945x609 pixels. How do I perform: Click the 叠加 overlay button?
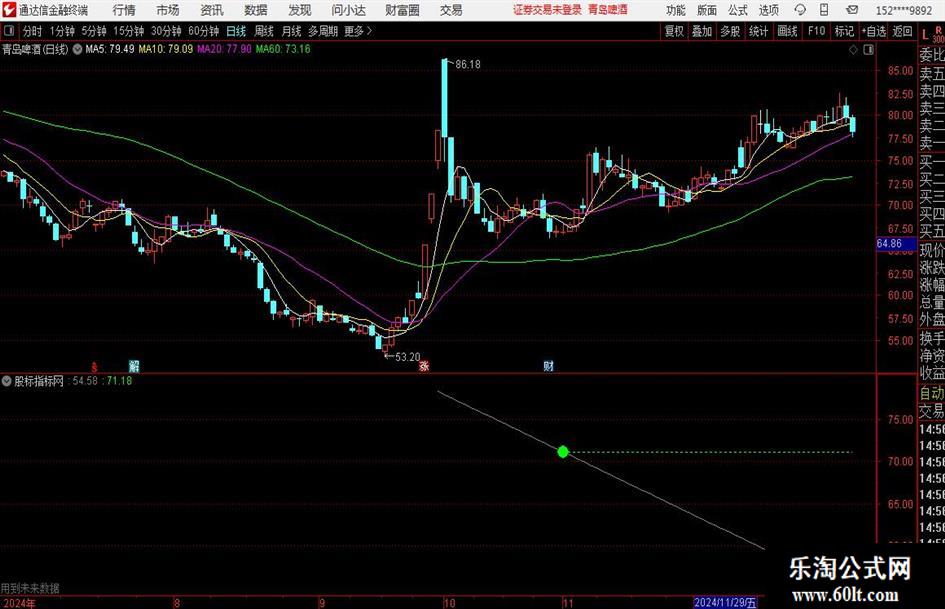pyautogui.click(x=702, y=31)
